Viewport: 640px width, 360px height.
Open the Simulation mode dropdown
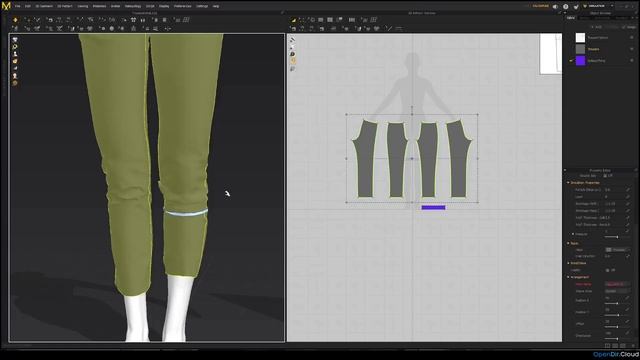(598, 6)
